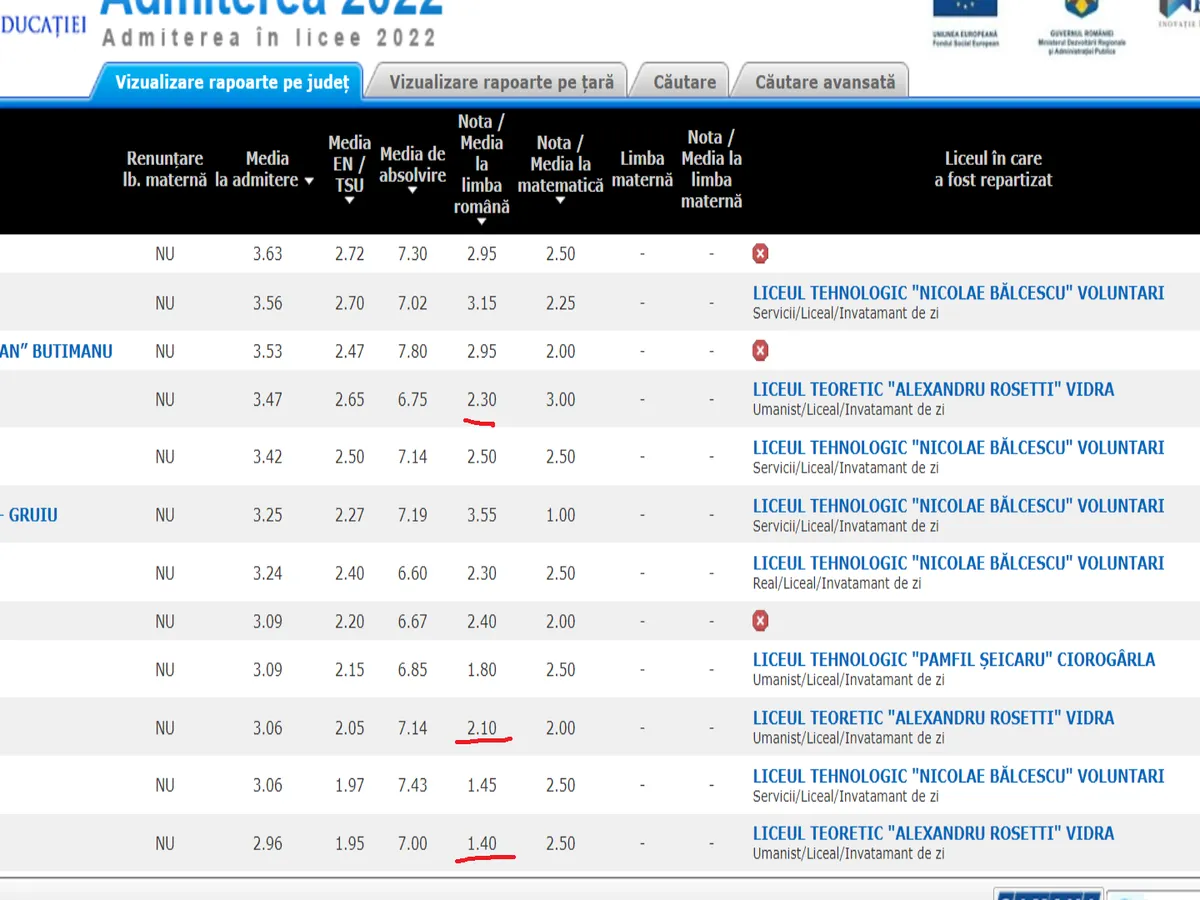
Task: Sort by Media EN / TSU arrow
Action: tap(349, 201)
